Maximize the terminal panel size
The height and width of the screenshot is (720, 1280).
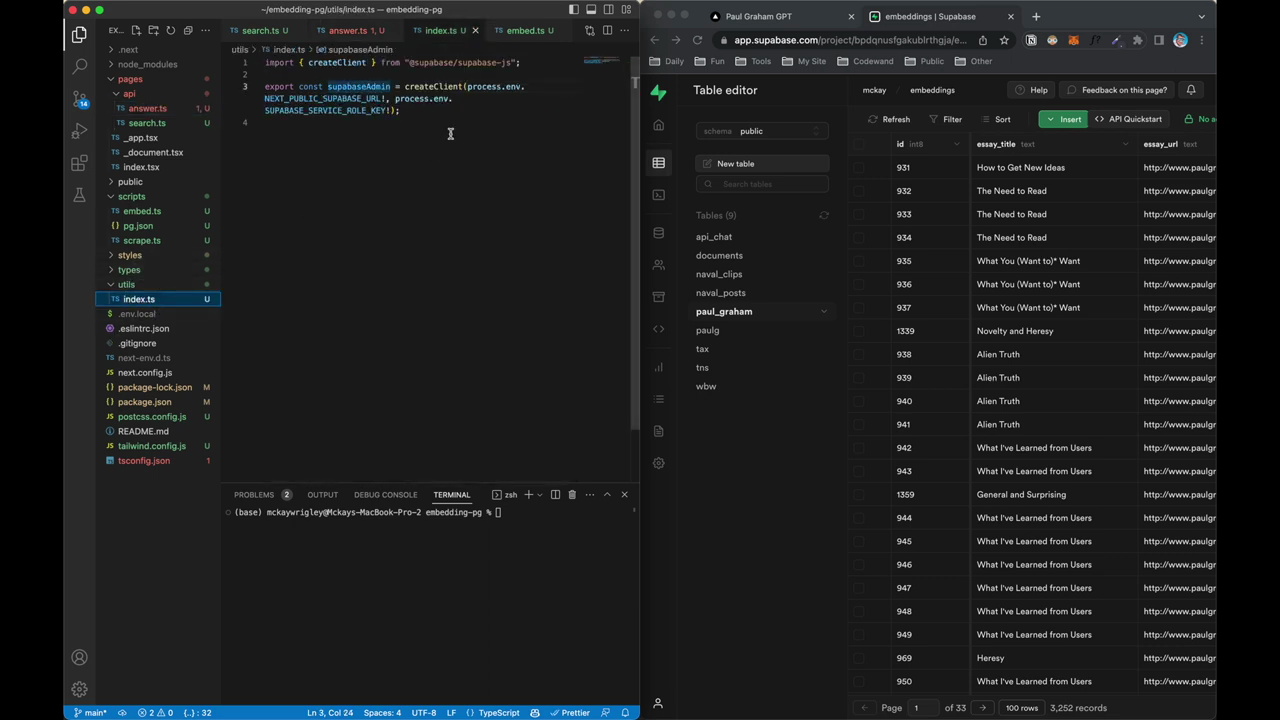click(607, 494)
